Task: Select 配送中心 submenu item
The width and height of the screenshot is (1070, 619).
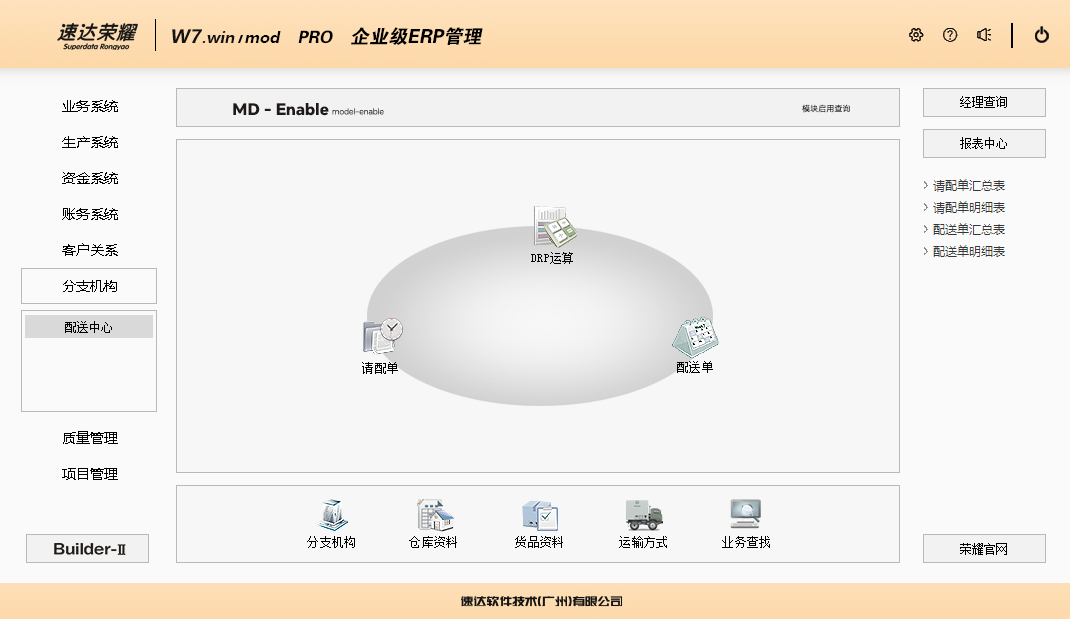Action: [x=89, y=327]
